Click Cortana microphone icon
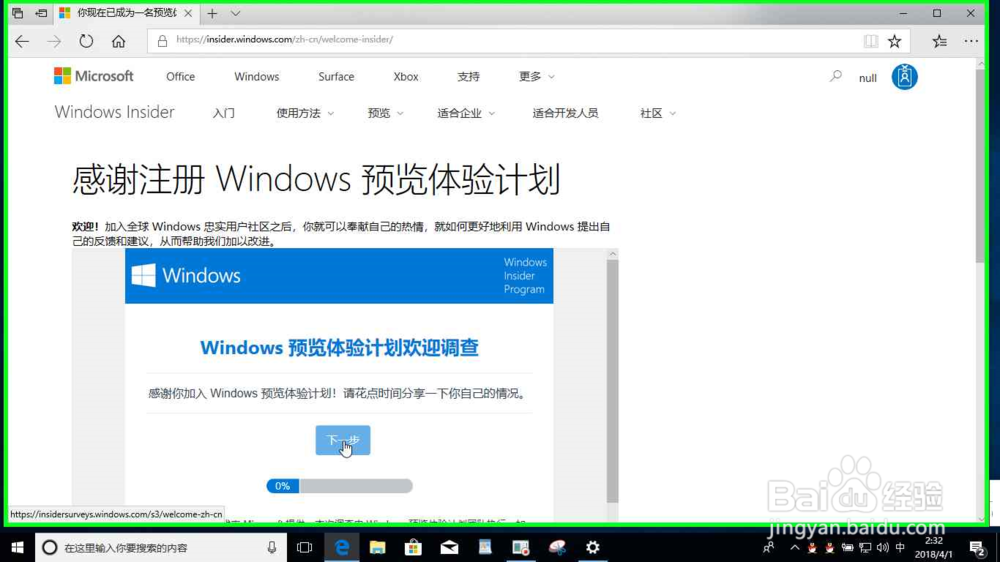1000x562 pixels. coord(272,547)
